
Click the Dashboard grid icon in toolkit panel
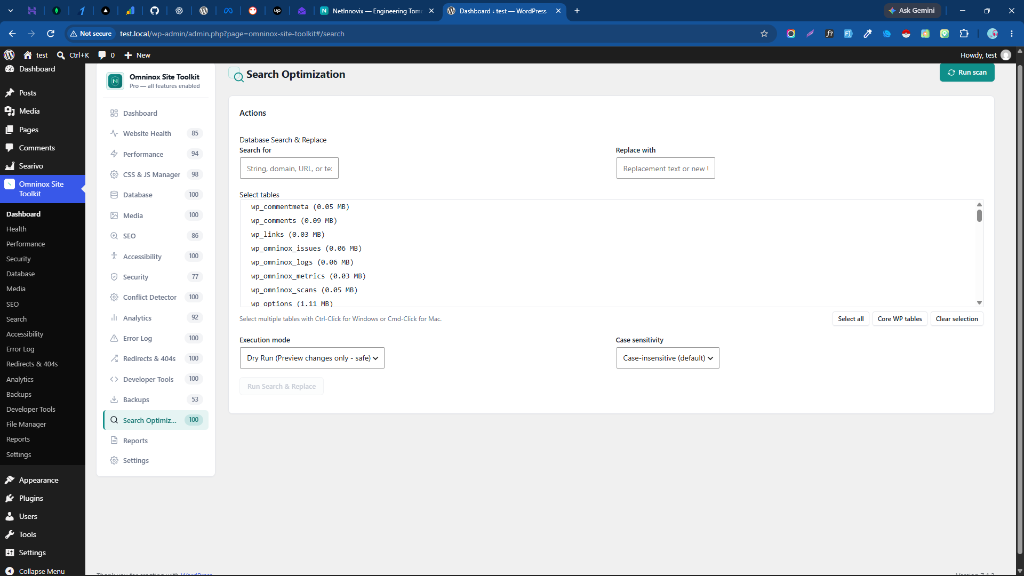click(114, 113)
